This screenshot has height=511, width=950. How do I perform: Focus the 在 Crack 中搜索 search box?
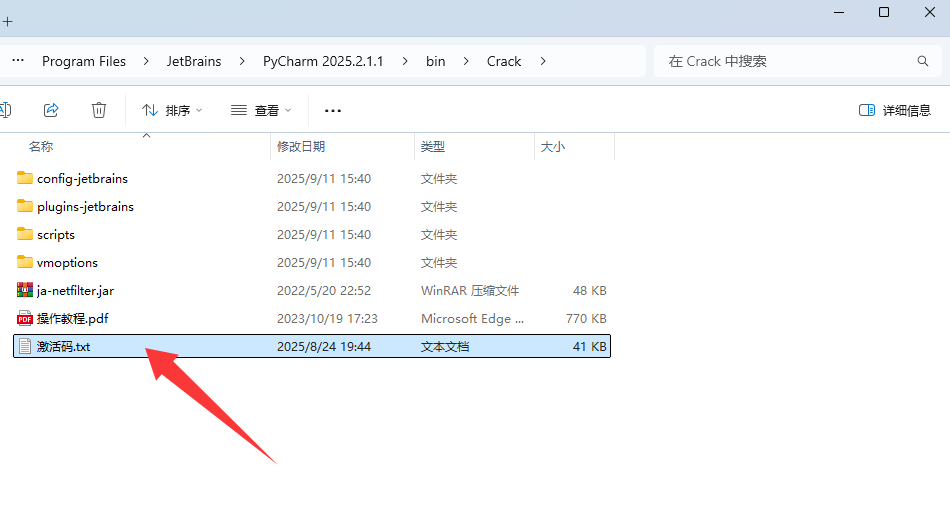pos(798,61)
